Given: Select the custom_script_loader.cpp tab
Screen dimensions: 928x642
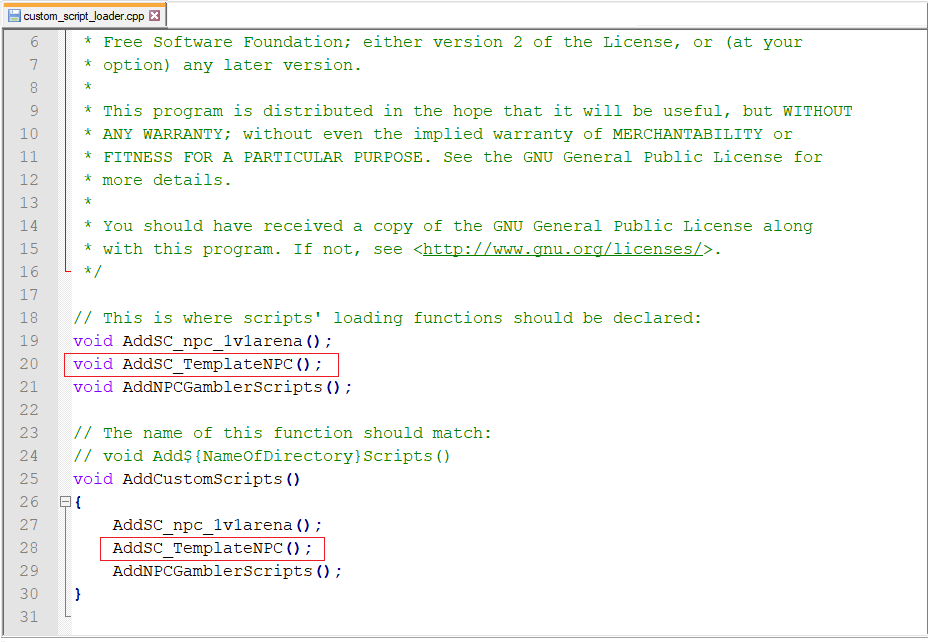Looking at the screenshot, I should pyautogui.click(x=85, y=16).
